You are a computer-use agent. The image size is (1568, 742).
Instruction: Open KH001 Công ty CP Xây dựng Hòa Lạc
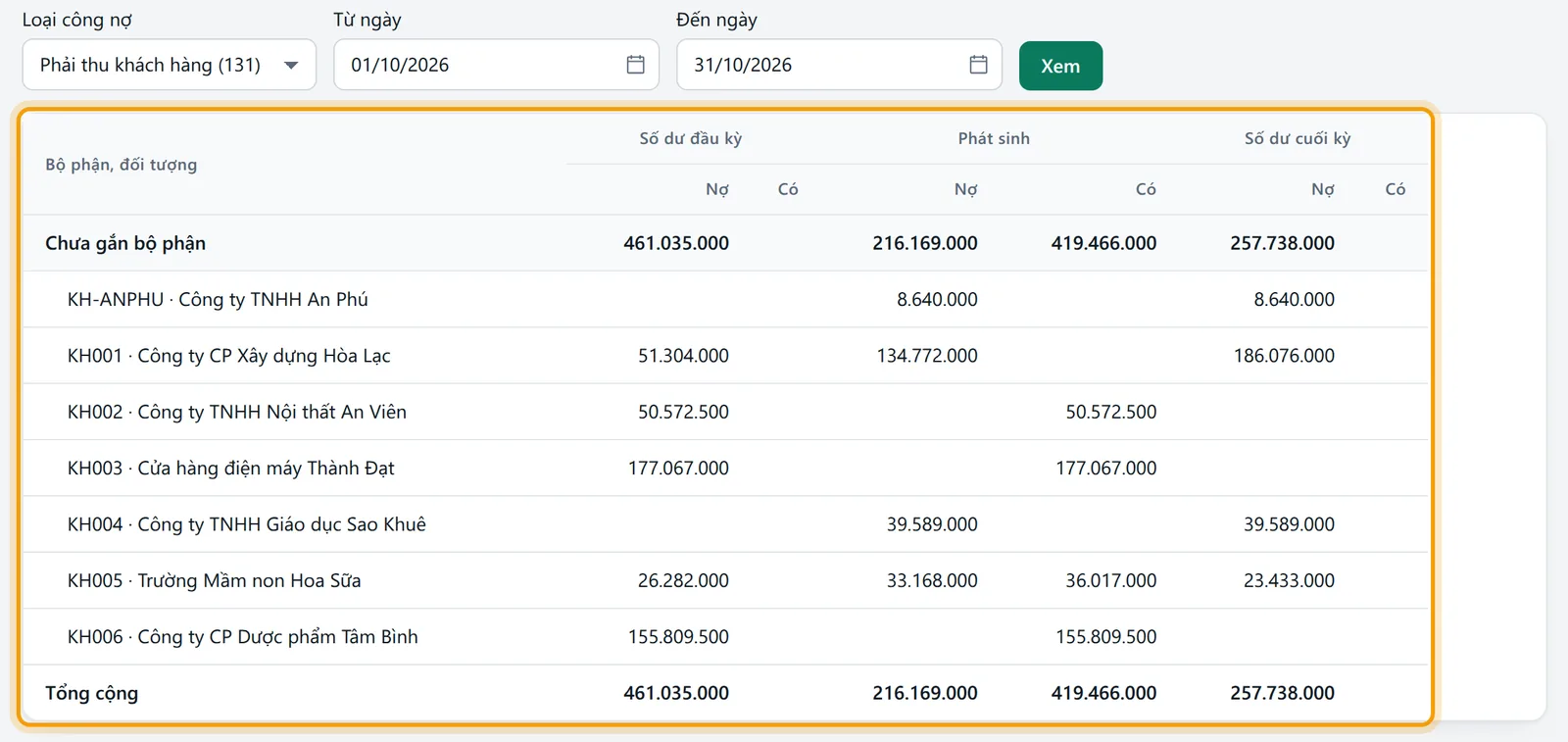(725, 356)
